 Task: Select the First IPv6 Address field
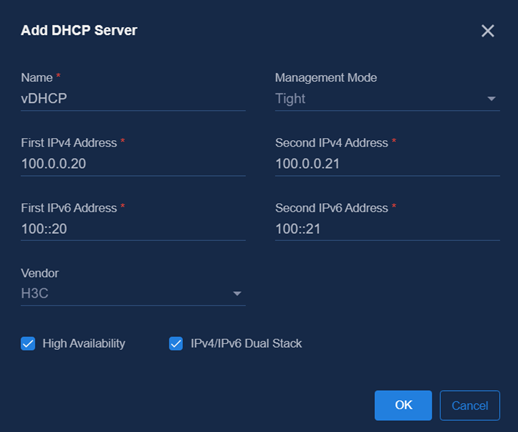[133, 229]
